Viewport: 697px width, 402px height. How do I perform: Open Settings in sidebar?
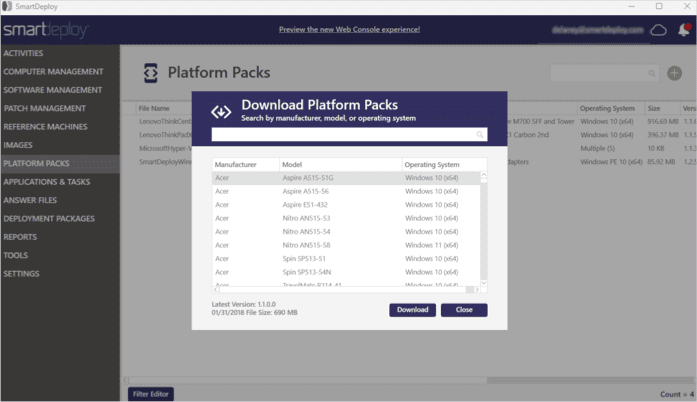pyautogui.click(x=21, y=274)
